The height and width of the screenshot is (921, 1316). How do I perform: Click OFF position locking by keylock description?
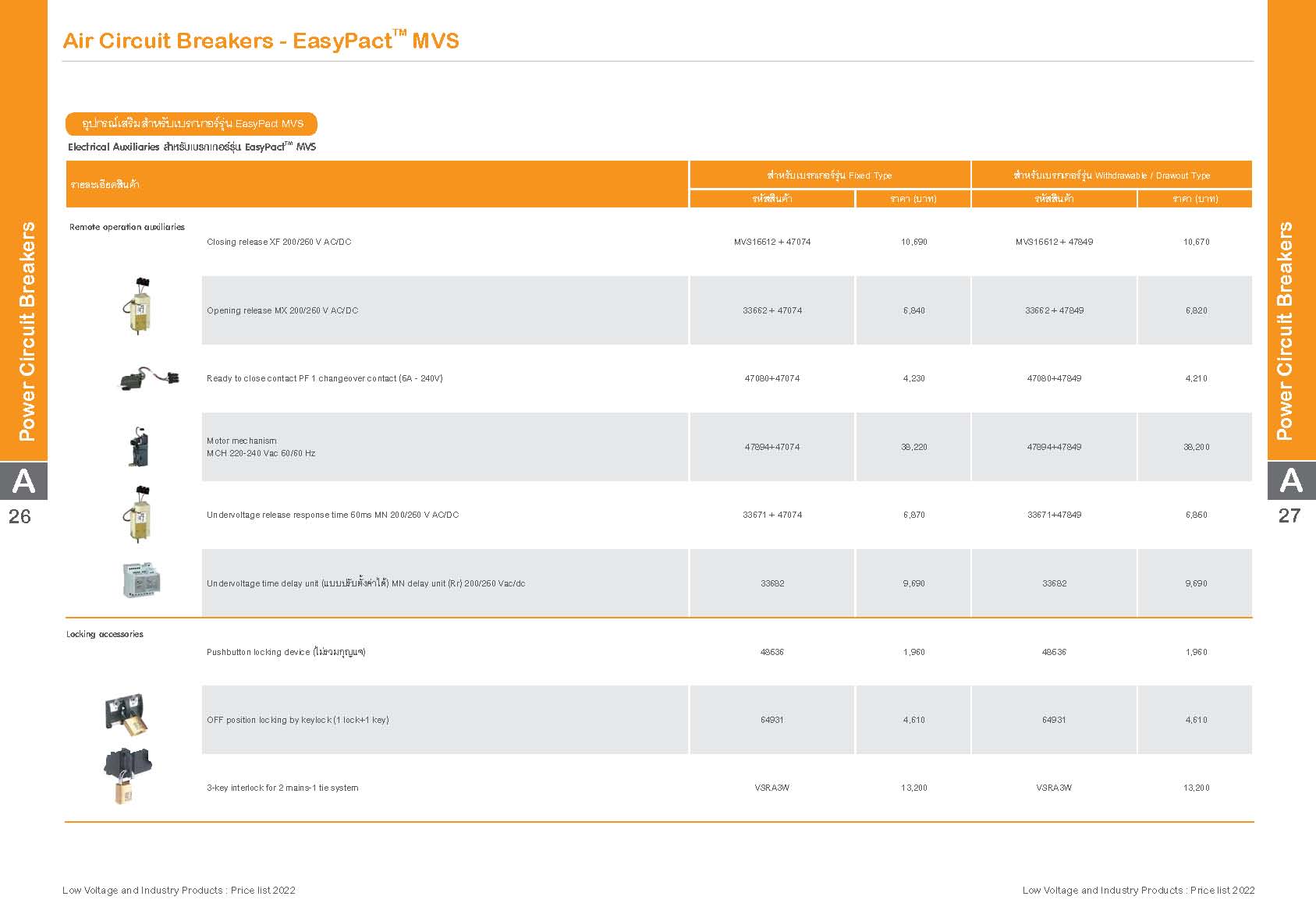(x=298, y=720)
